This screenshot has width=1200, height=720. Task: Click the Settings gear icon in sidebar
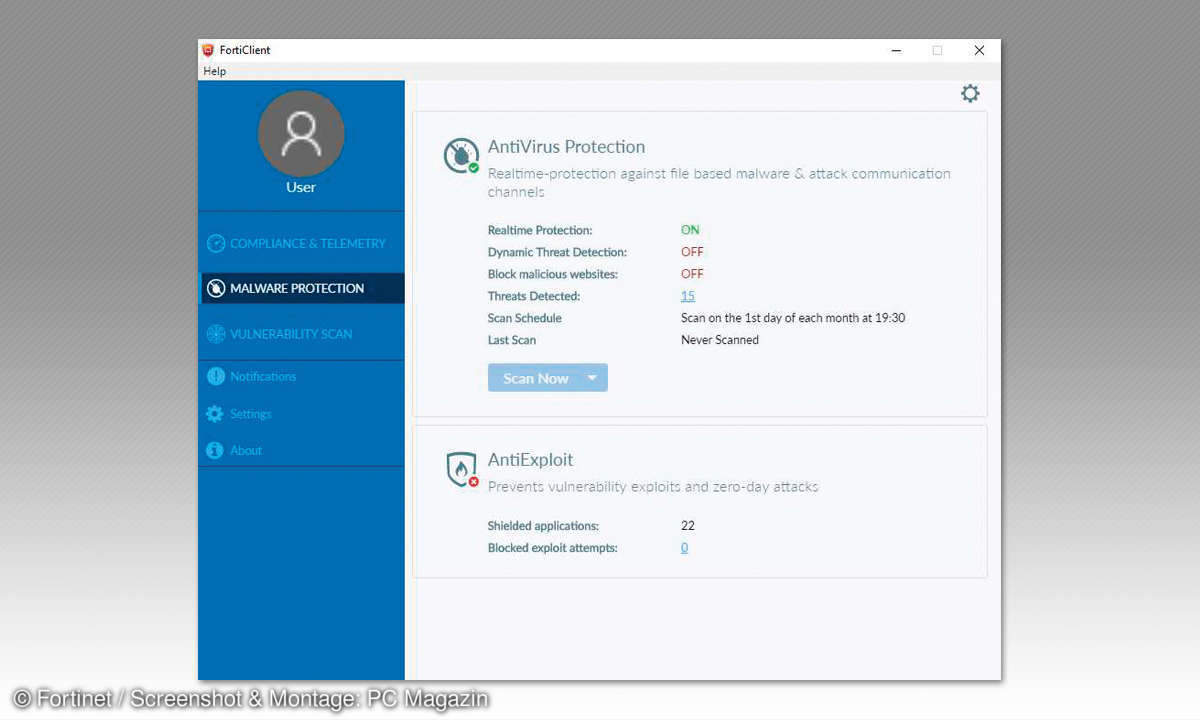[215, 413]
